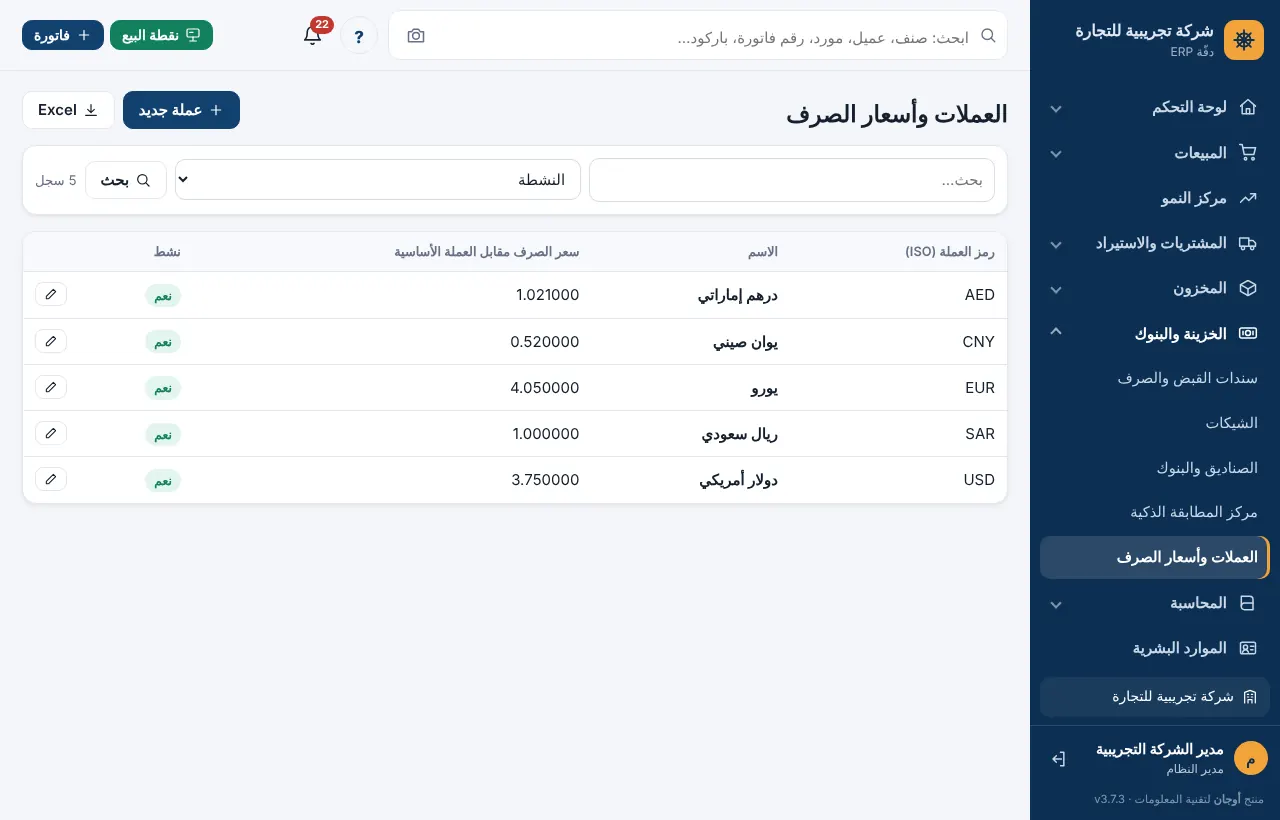The height and width of the screenshot is (820, 1280).
Task: Click the user avatar circle with letter م
Action: click(1250, 758)
